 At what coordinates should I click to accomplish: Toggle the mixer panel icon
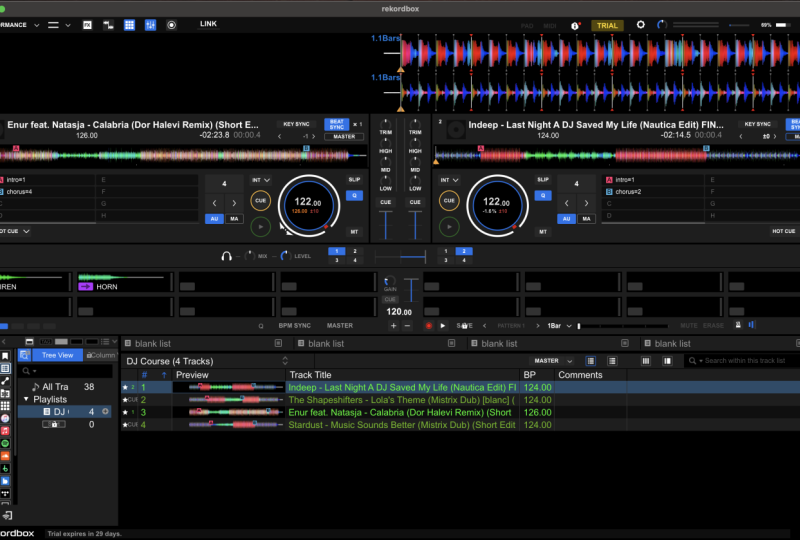[x=150, y=25]
